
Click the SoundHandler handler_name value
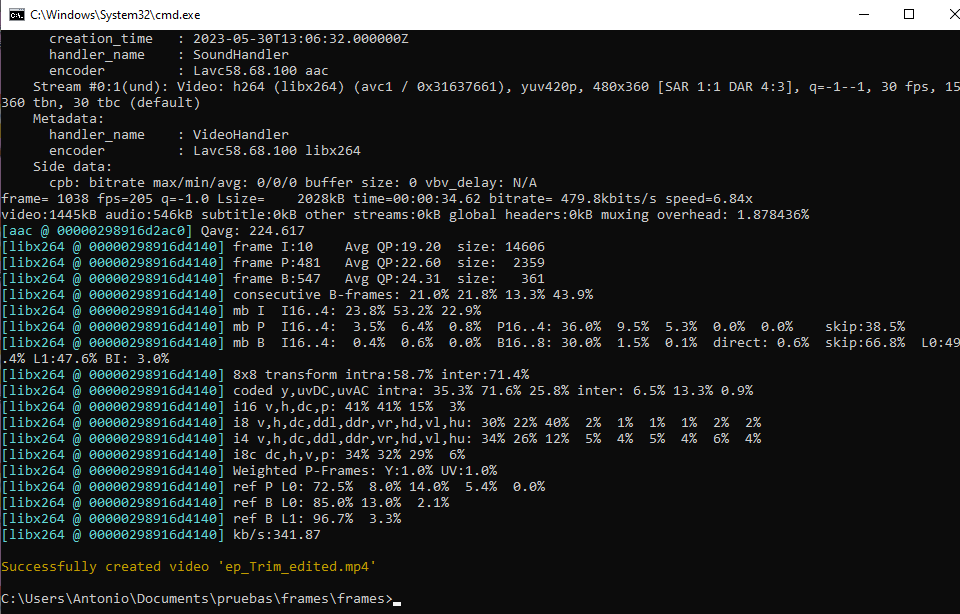pyautogui.click(x=241, y=54)
